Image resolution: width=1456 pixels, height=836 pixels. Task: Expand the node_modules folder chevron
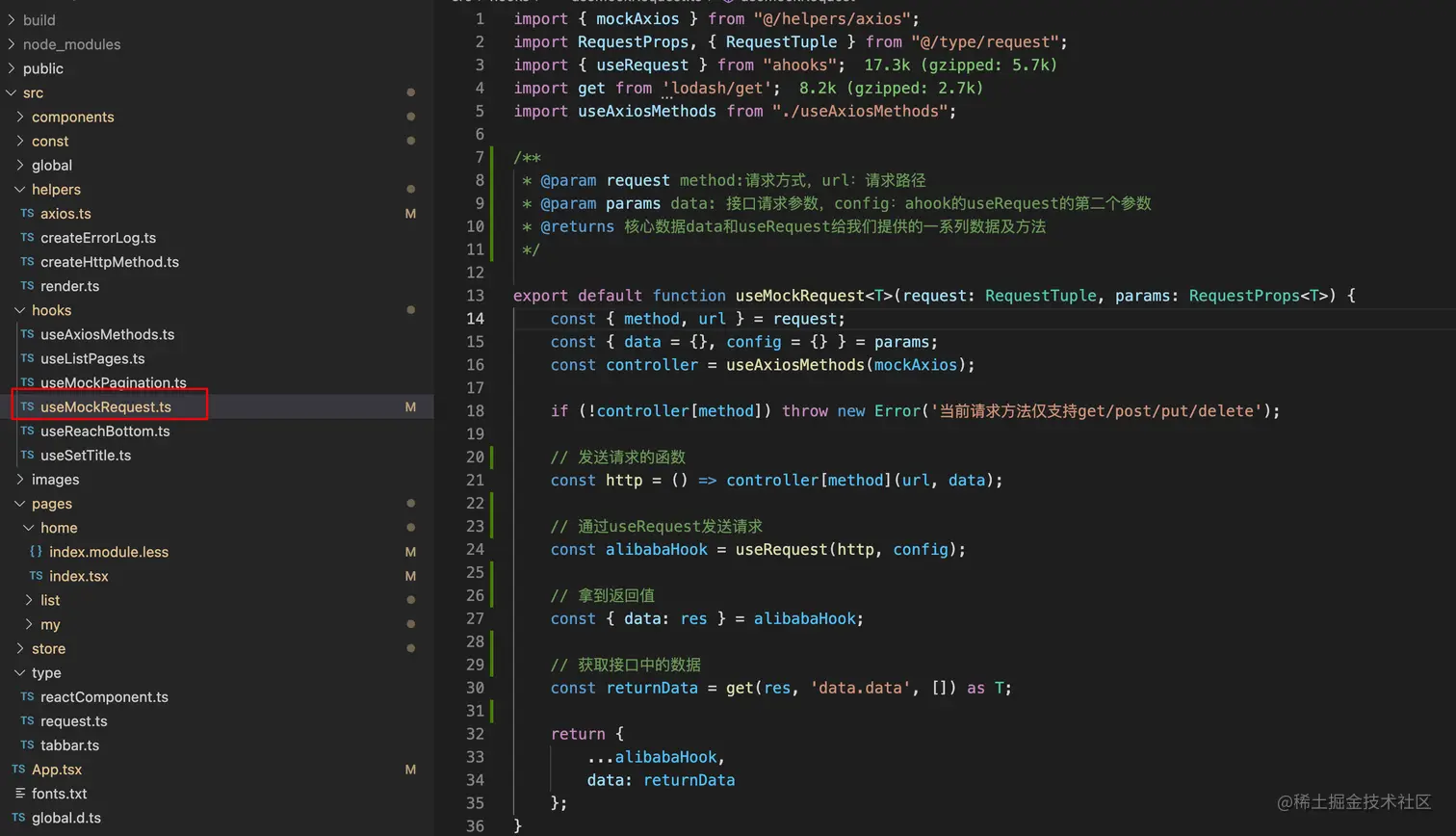click(11, 43)
